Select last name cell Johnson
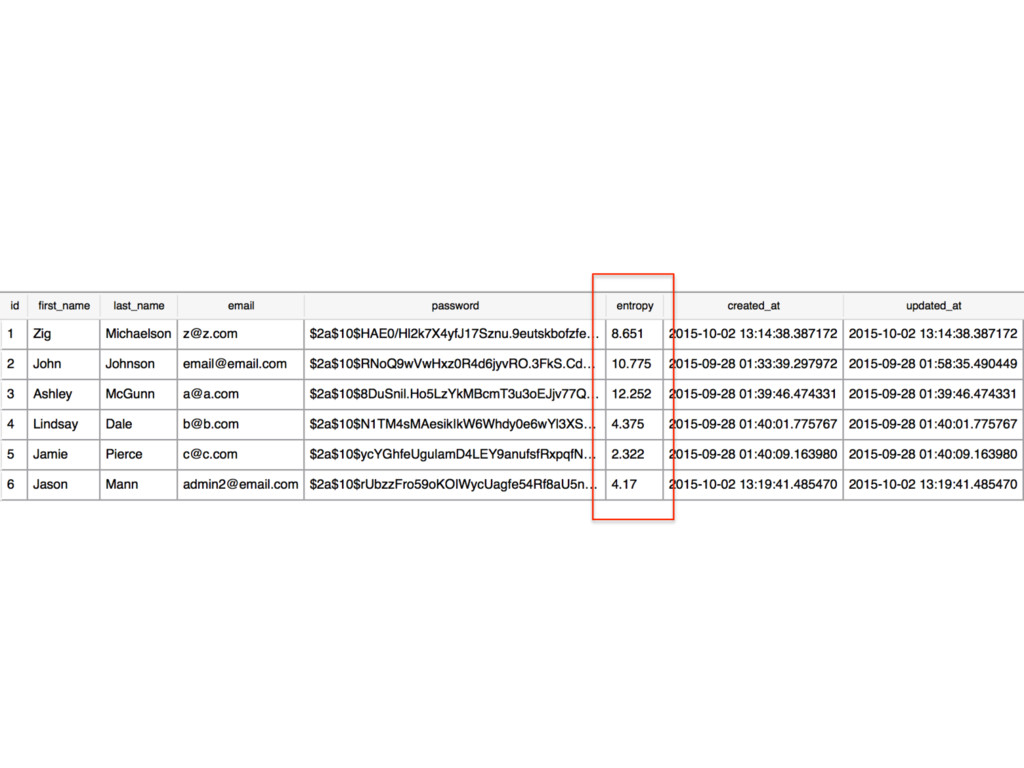Screen dimensions: 1024x768 tap(138, 364)
